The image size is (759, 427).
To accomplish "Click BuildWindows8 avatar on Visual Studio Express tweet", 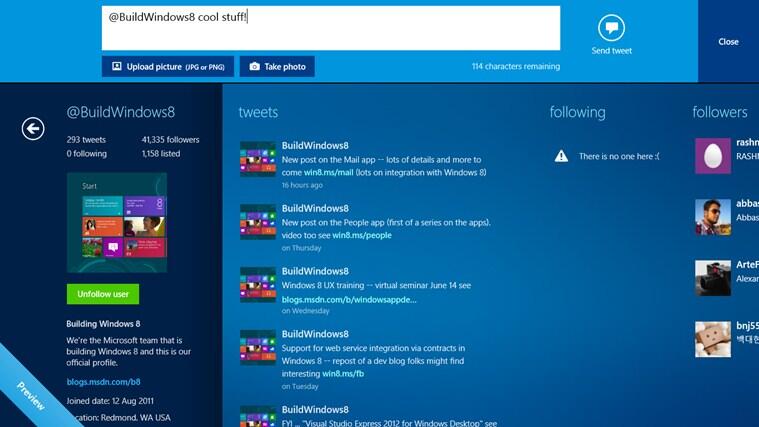I will tap(258, 416).
